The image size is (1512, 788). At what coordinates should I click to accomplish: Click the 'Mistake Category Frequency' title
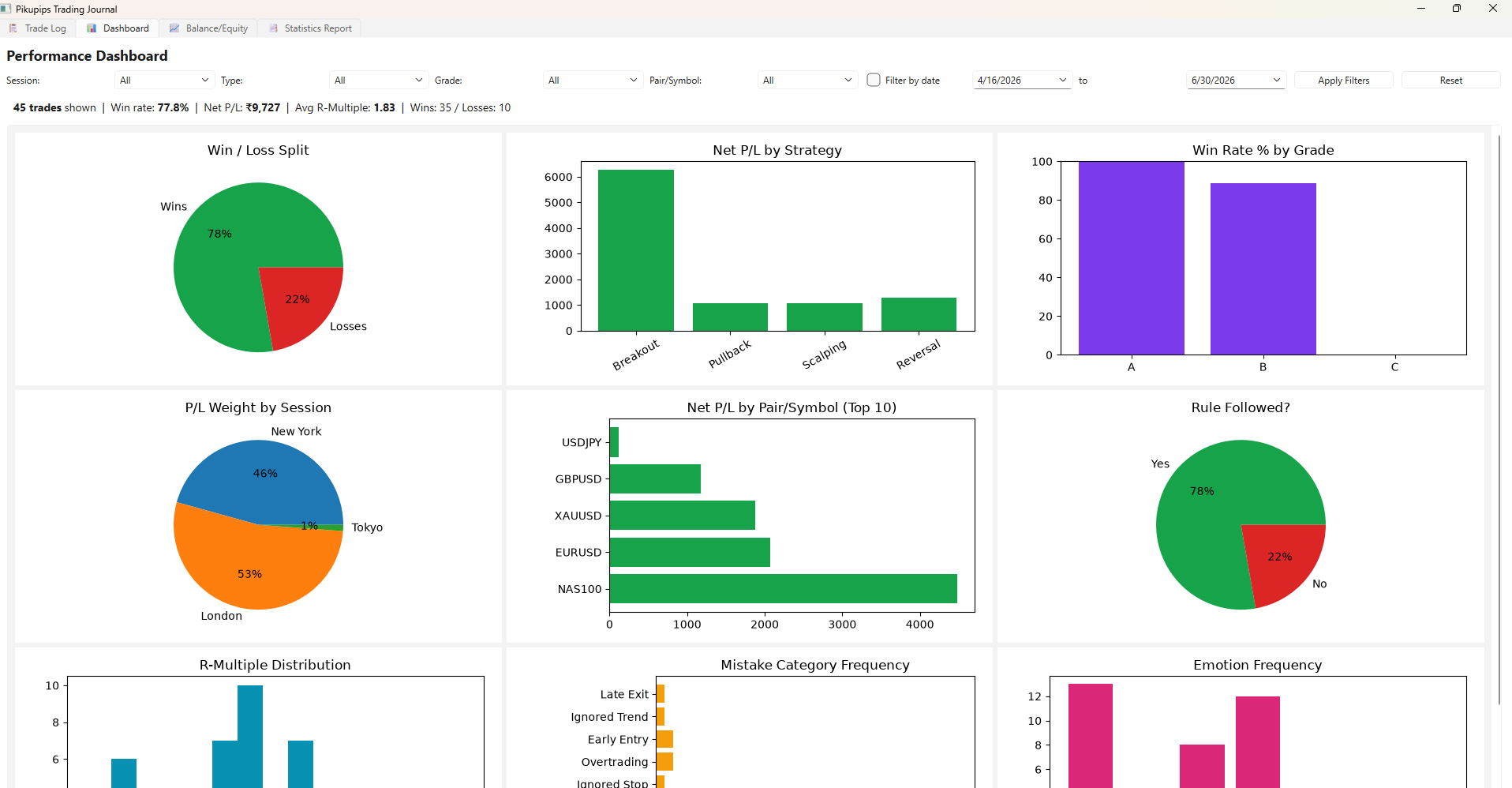[815, 665]
